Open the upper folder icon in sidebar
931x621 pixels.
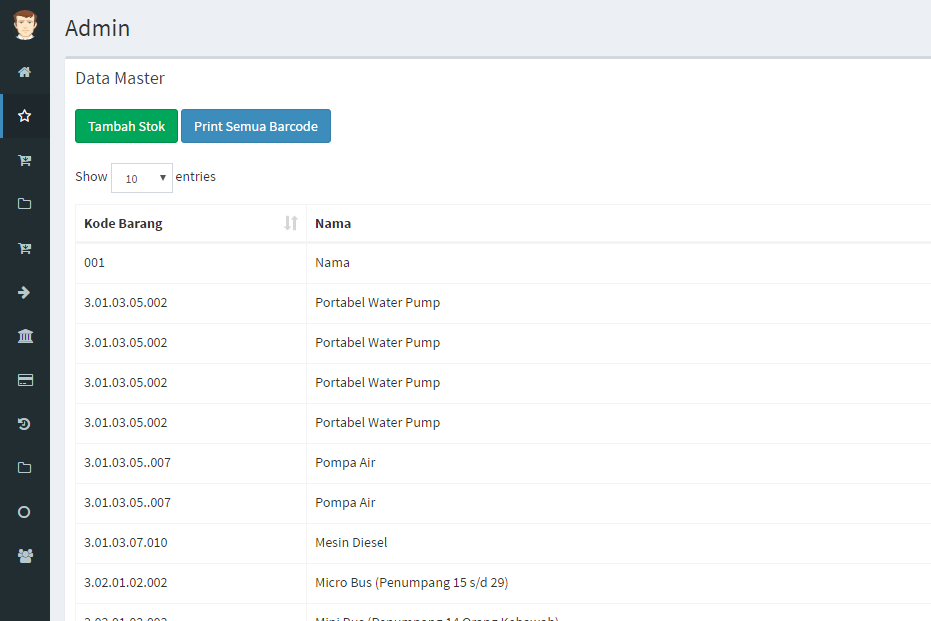(x=24, y=204)
